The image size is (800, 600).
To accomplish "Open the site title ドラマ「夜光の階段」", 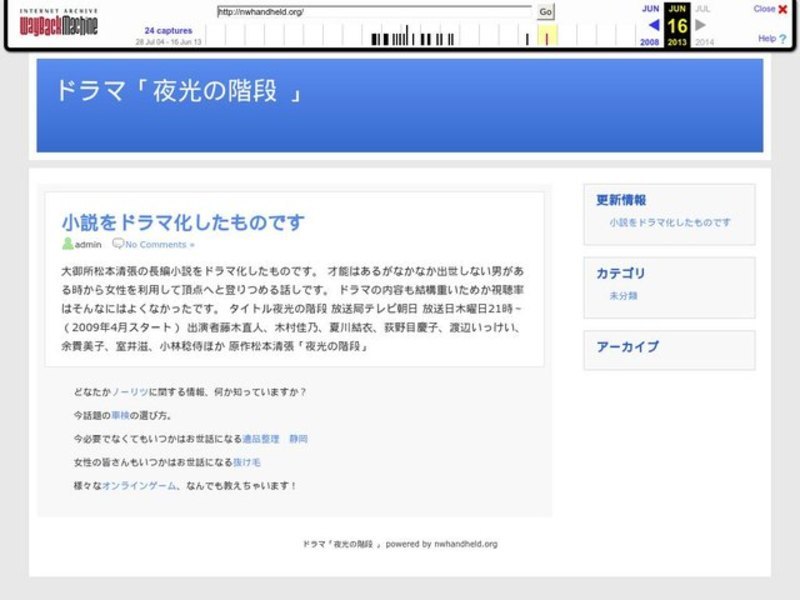I will (x=179, y=91).
